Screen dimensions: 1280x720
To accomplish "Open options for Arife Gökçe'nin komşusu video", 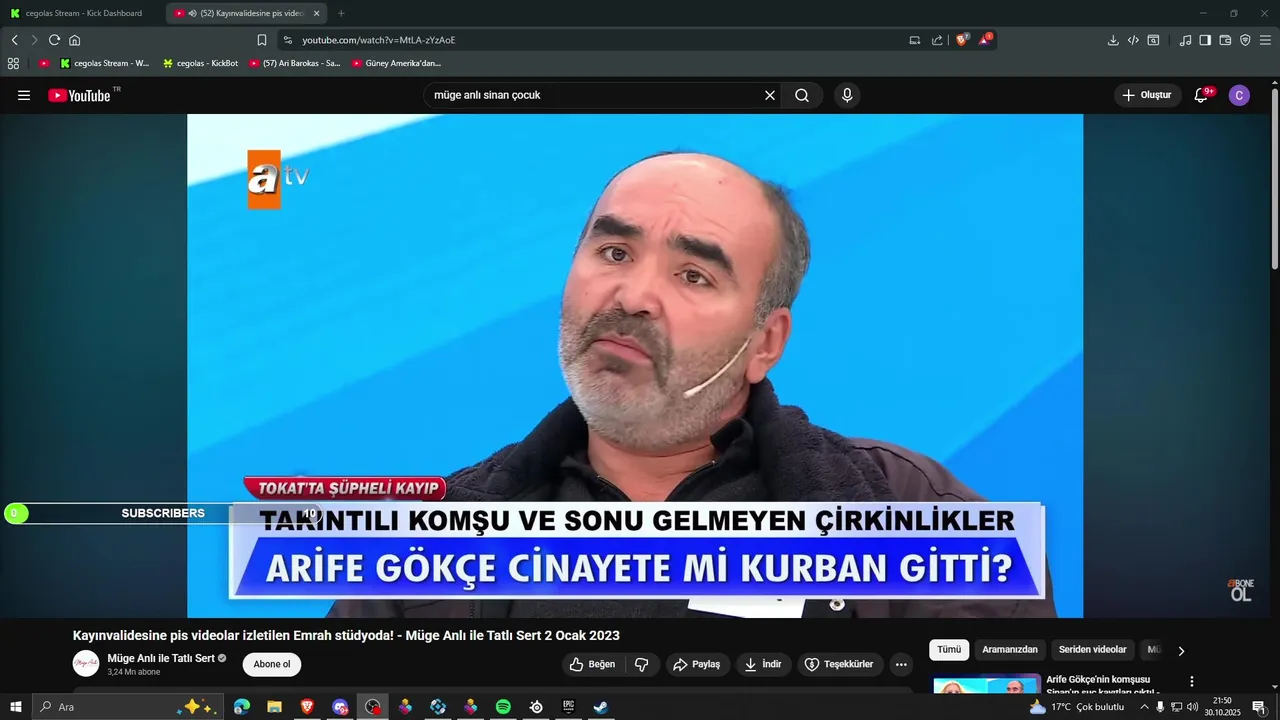I will [x=1191, y=681].
